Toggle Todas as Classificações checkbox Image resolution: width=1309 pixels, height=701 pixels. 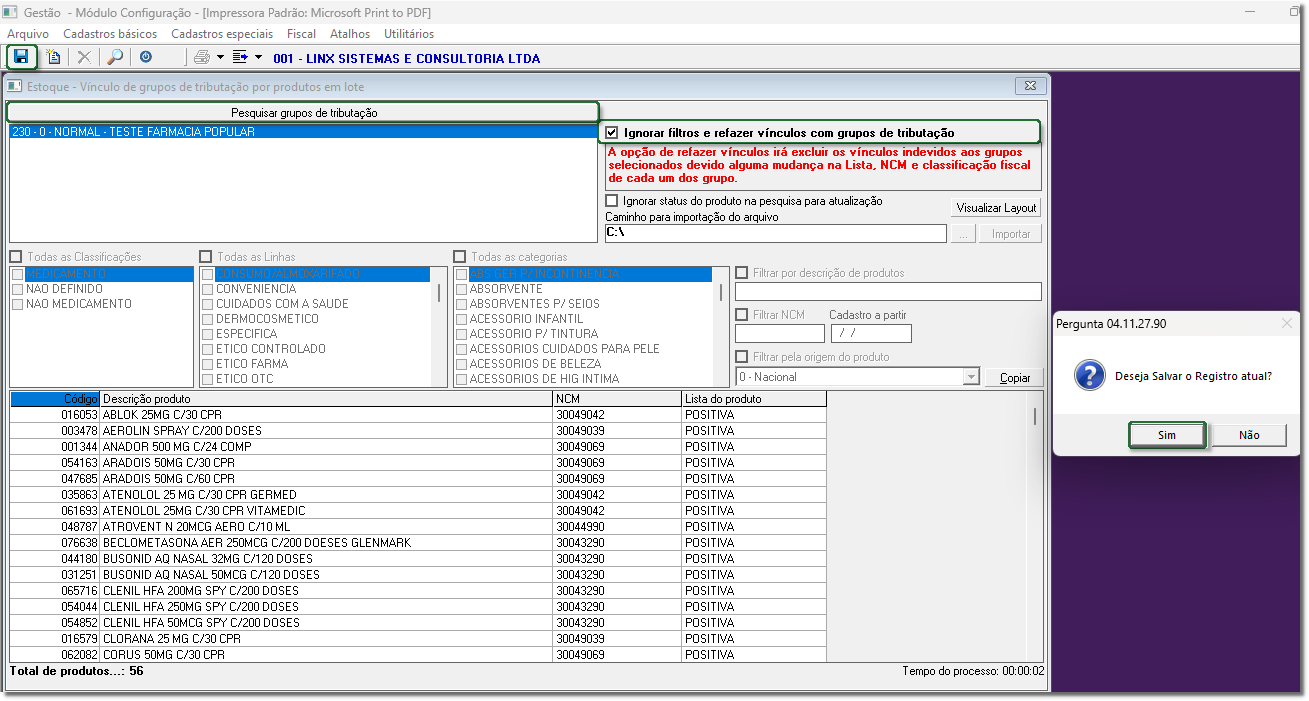click(x=16, y=257)
